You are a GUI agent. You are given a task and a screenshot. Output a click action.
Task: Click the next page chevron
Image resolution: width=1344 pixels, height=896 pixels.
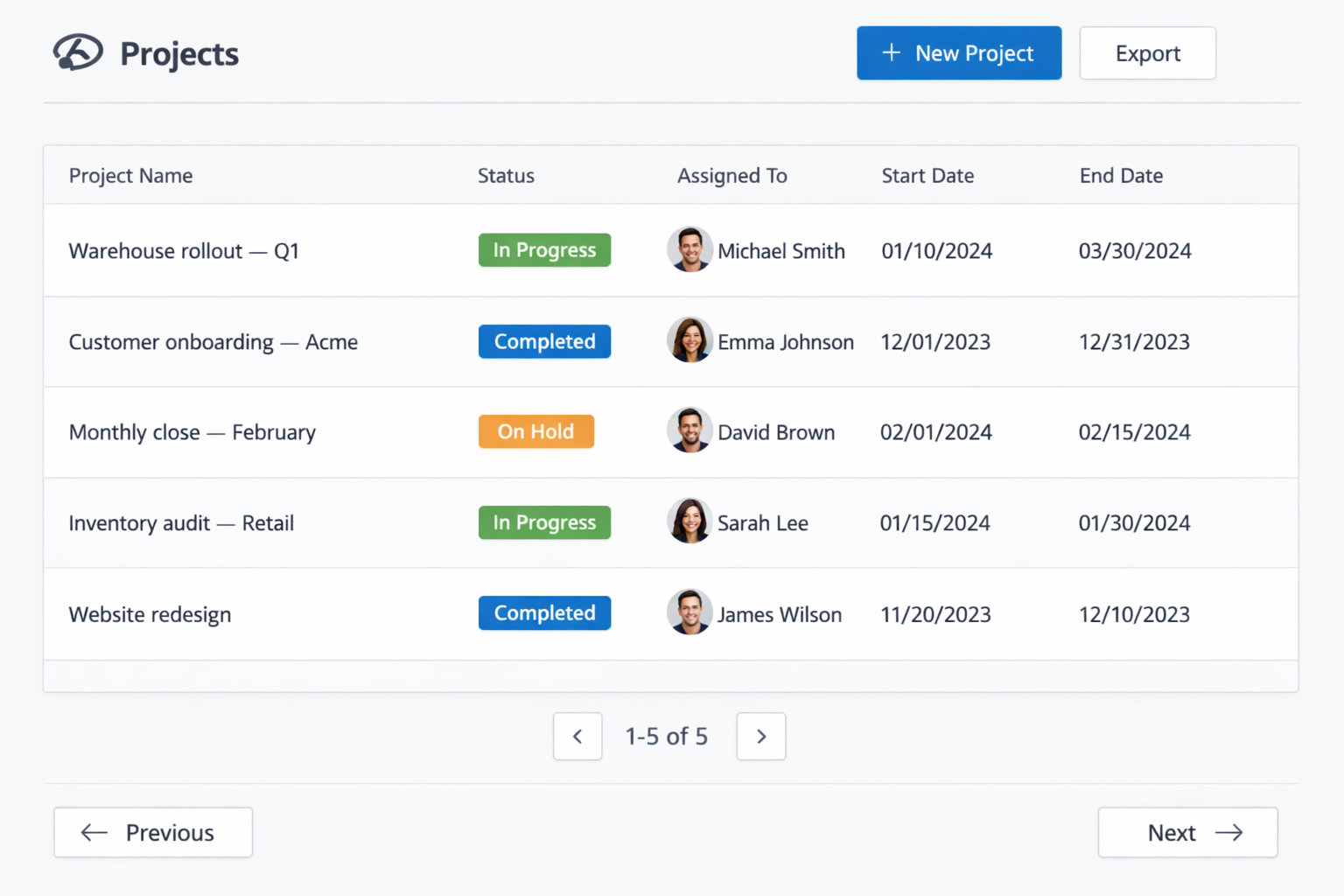pyautogui.click(x=760, y=736)
